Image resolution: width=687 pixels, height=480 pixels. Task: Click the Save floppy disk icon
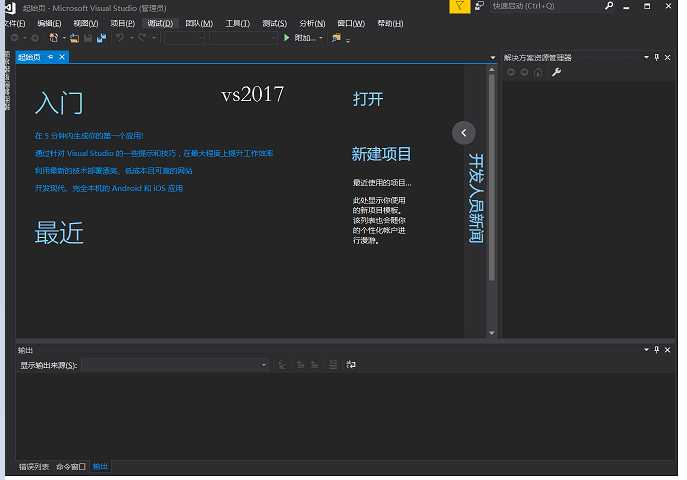point(88,38)
